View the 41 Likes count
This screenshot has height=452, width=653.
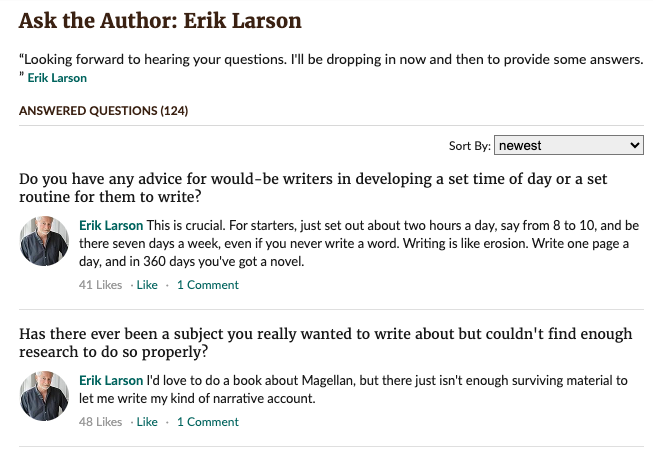point(100,285)
